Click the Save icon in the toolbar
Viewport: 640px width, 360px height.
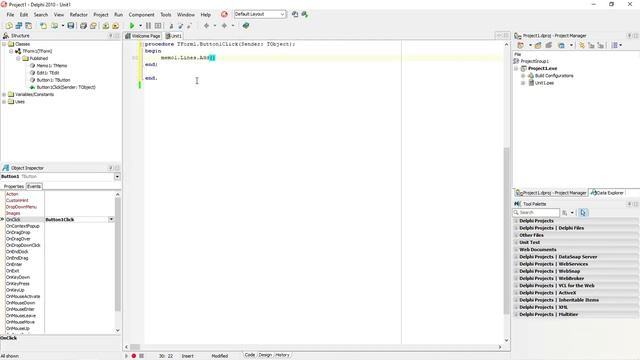point(71,26)
